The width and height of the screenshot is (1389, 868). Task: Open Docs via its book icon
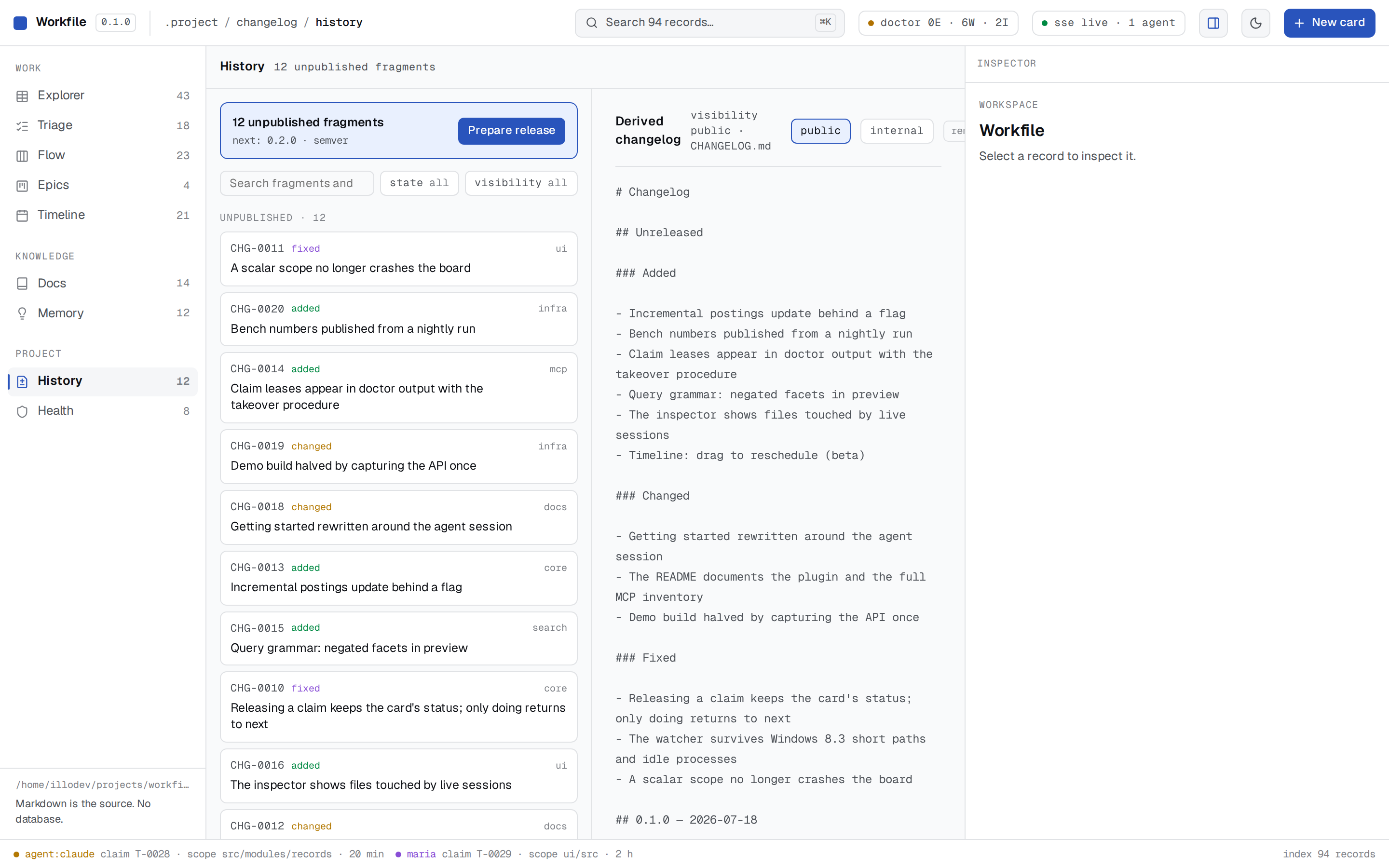22,284
